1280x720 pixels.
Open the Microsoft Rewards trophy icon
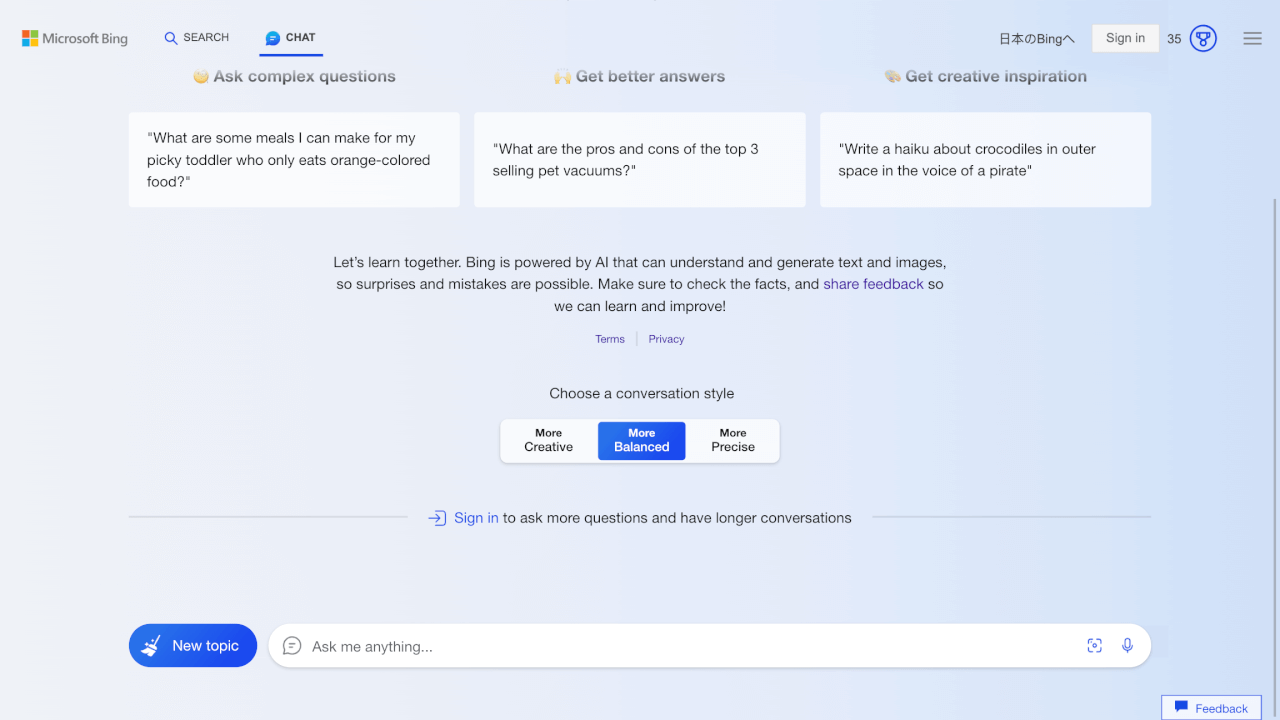tap(1203, 39)
